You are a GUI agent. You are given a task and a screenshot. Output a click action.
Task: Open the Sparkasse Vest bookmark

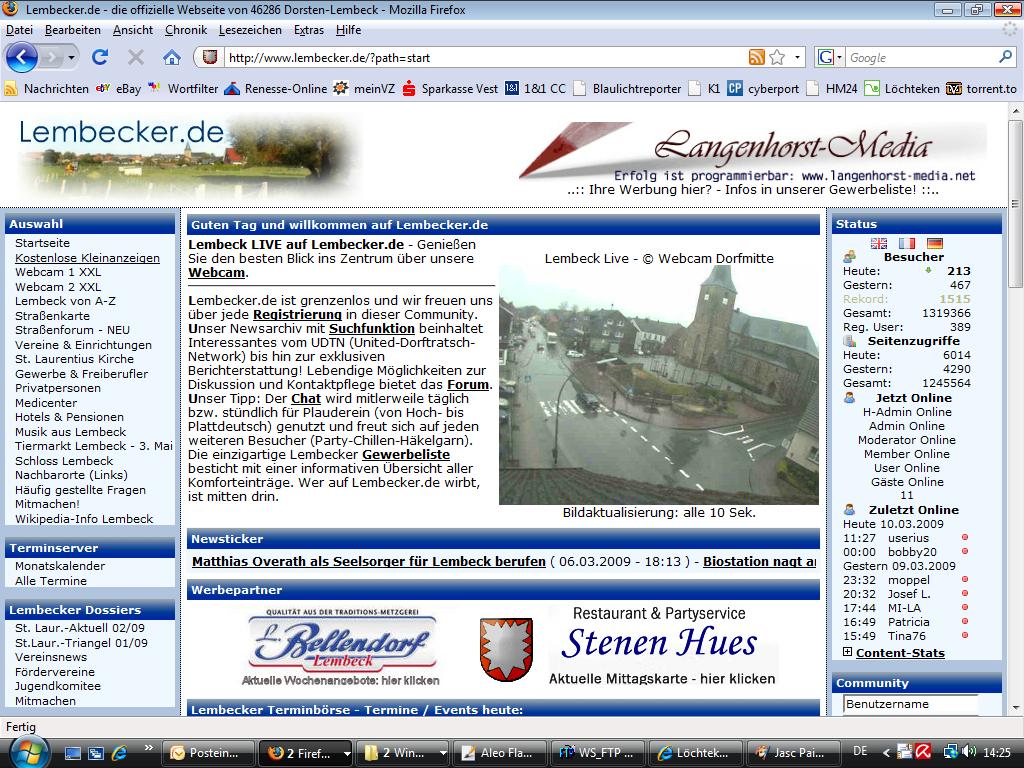(450, 89)
